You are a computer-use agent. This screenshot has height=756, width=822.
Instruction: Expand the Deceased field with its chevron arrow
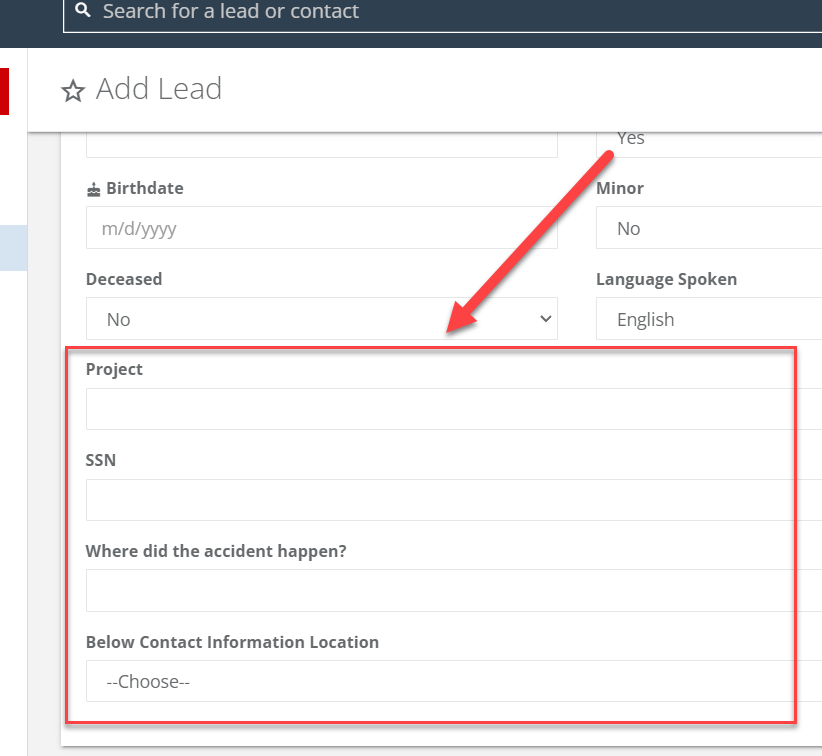[545, 319]
